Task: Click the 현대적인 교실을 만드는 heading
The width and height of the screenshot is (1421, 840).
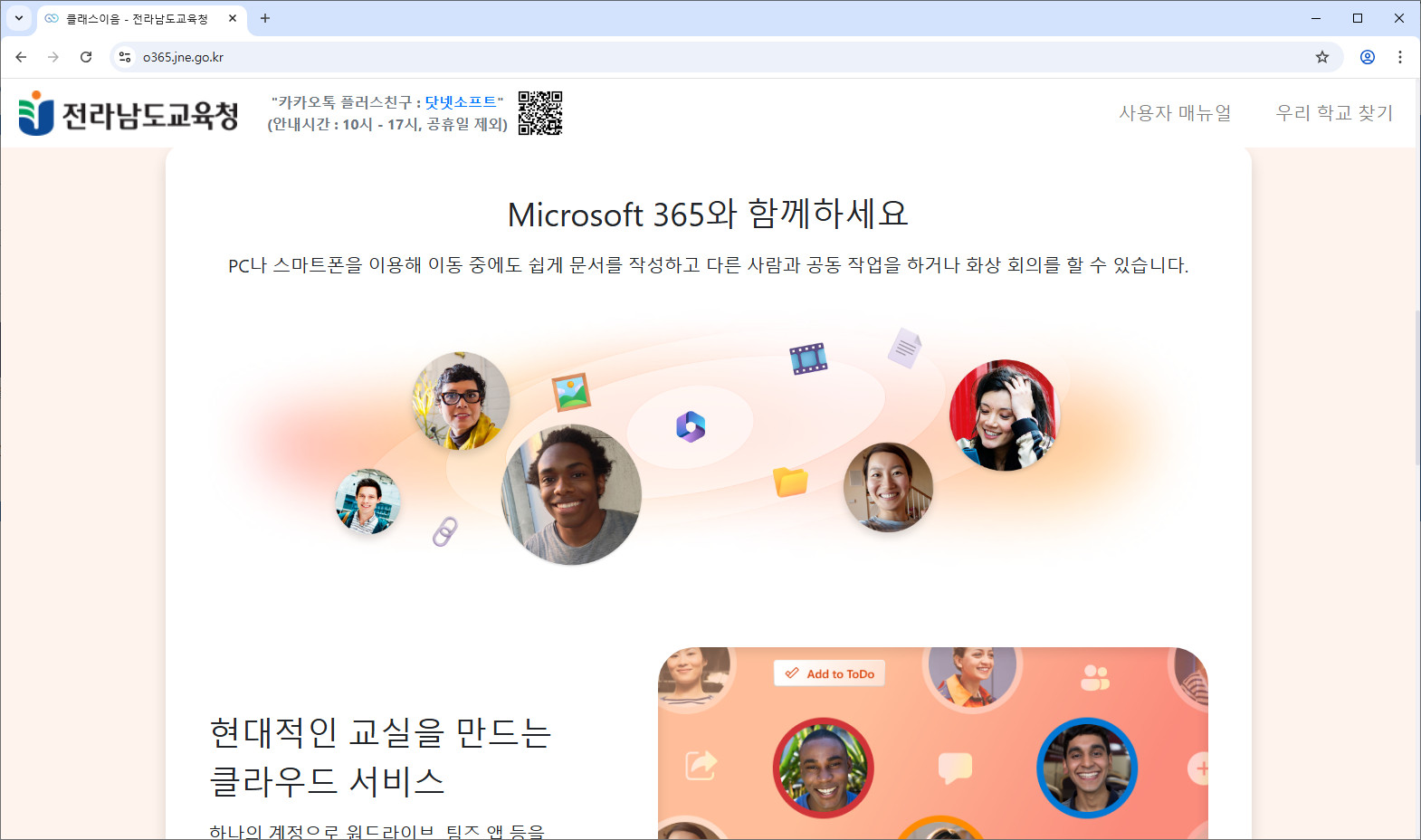Action: coord(380,731)
